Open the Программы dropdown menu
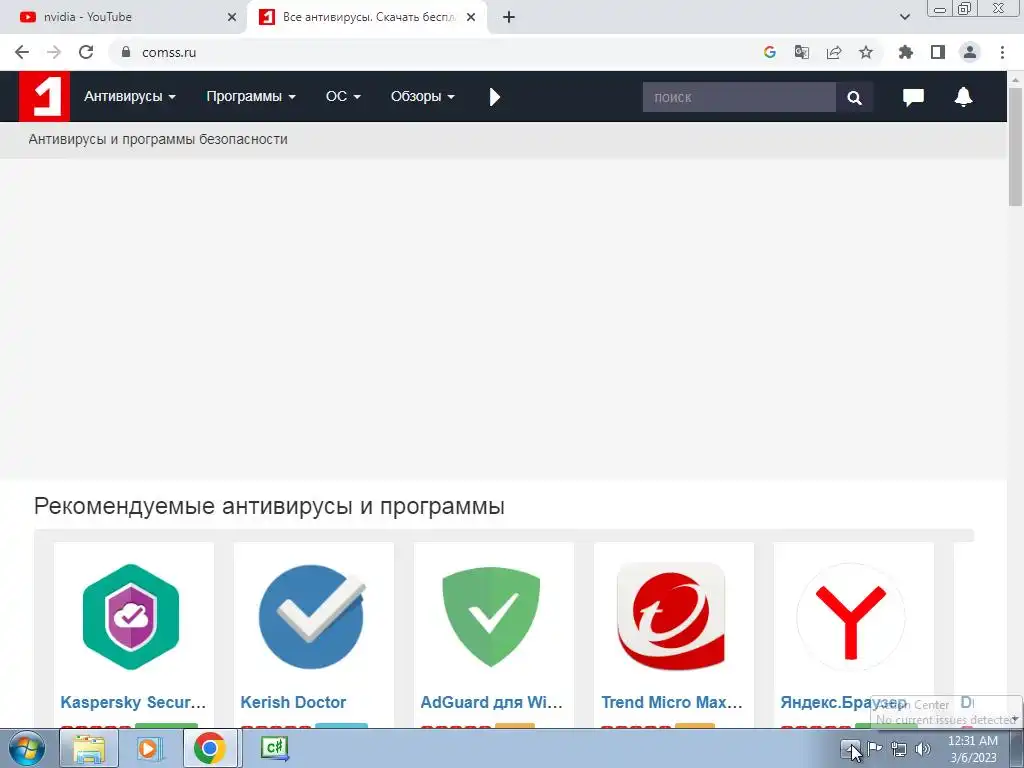This screenshot has height=768, width=1024. click(x=251, y=97)
